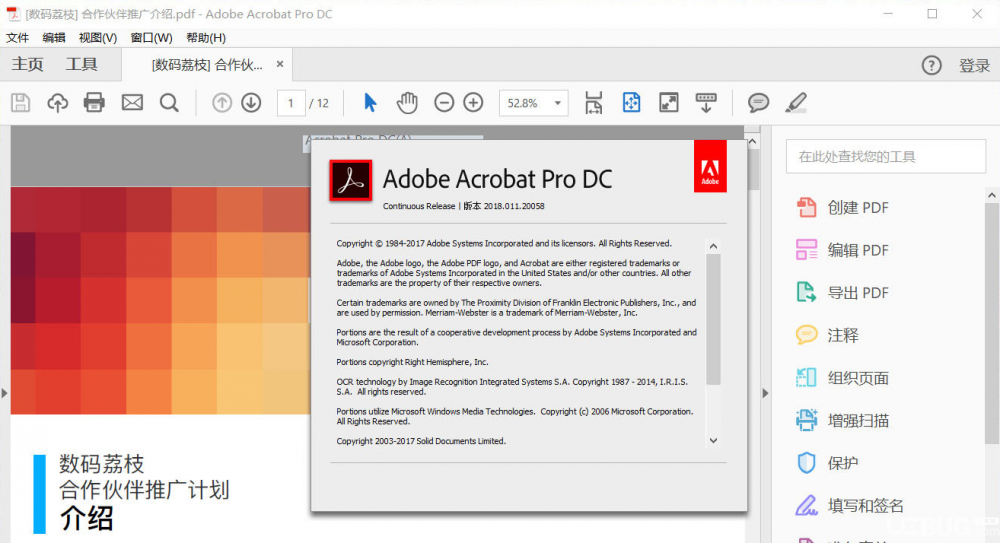The width and height of the screenshot is (1000, 543).
Task: Open search with the magnifier icon
Action: tap(169, 103)
